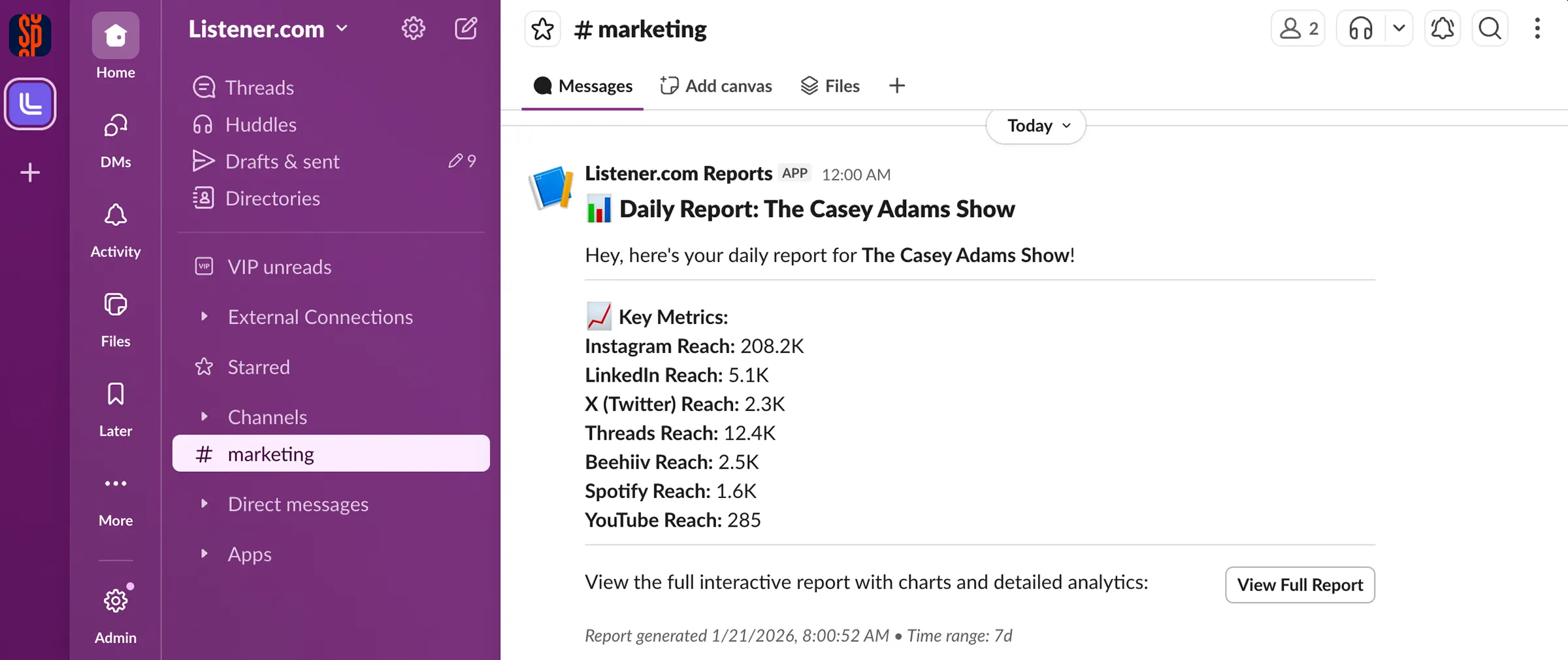Add a new tab with plus

pyautogui.click(x=897, y=86)
